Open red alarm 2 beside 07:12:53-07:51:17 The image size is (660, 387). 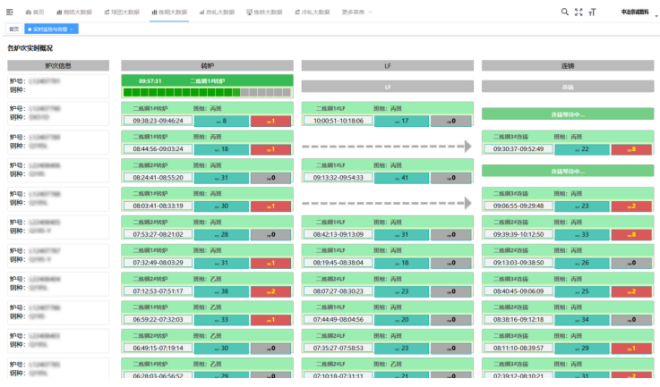(271, 291)
